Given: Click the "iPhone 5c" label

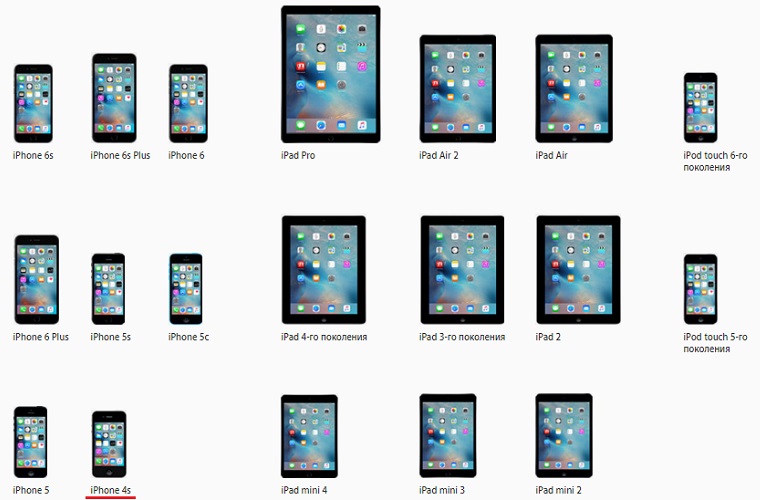Looking at the screenshot, I should [x=189, y=337].
